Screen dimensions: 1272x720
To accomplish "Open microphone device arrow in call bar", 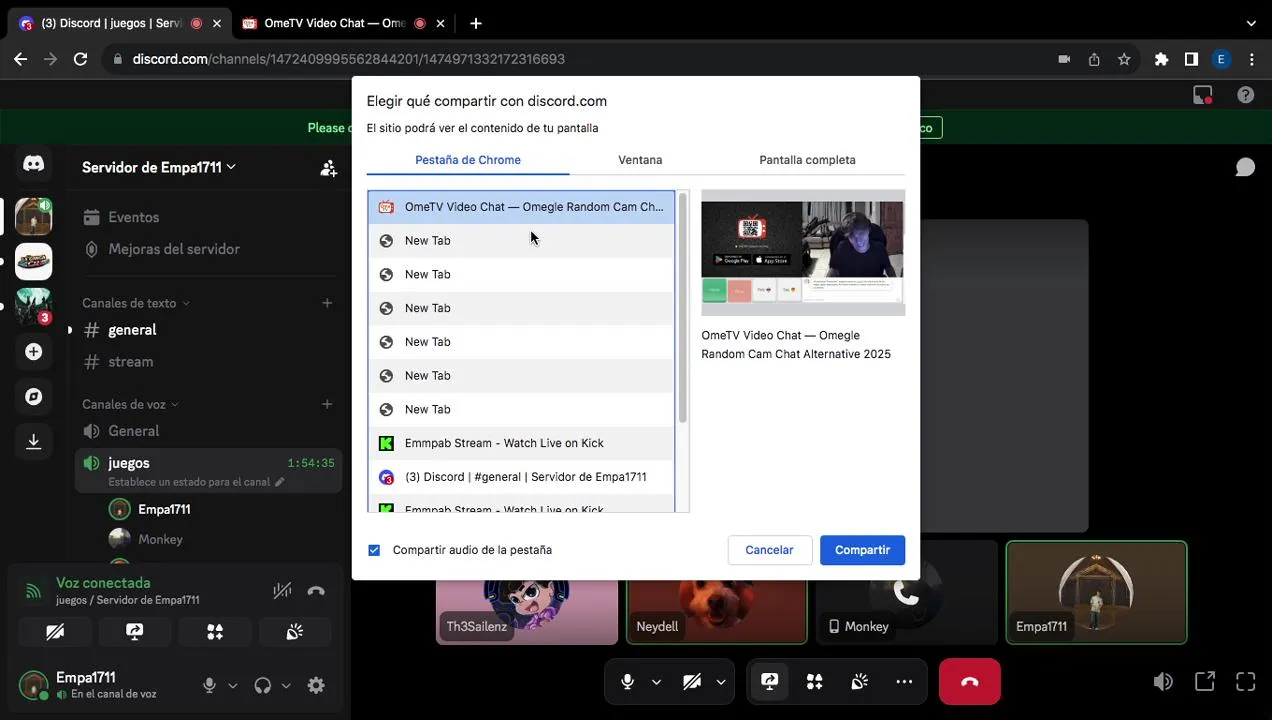I will click(656, 682).
